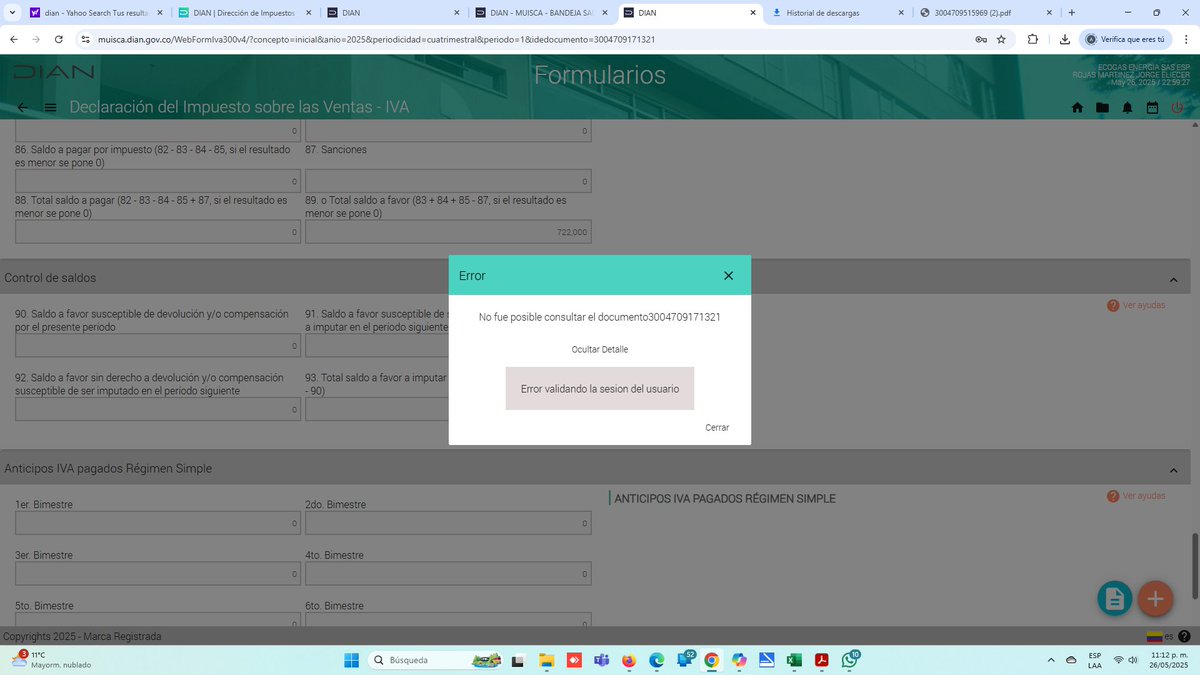Image resolution: width=1200 pixels, height=675 pixels.
Task: Click the red power logout icon
Action: pos(1177,108)
